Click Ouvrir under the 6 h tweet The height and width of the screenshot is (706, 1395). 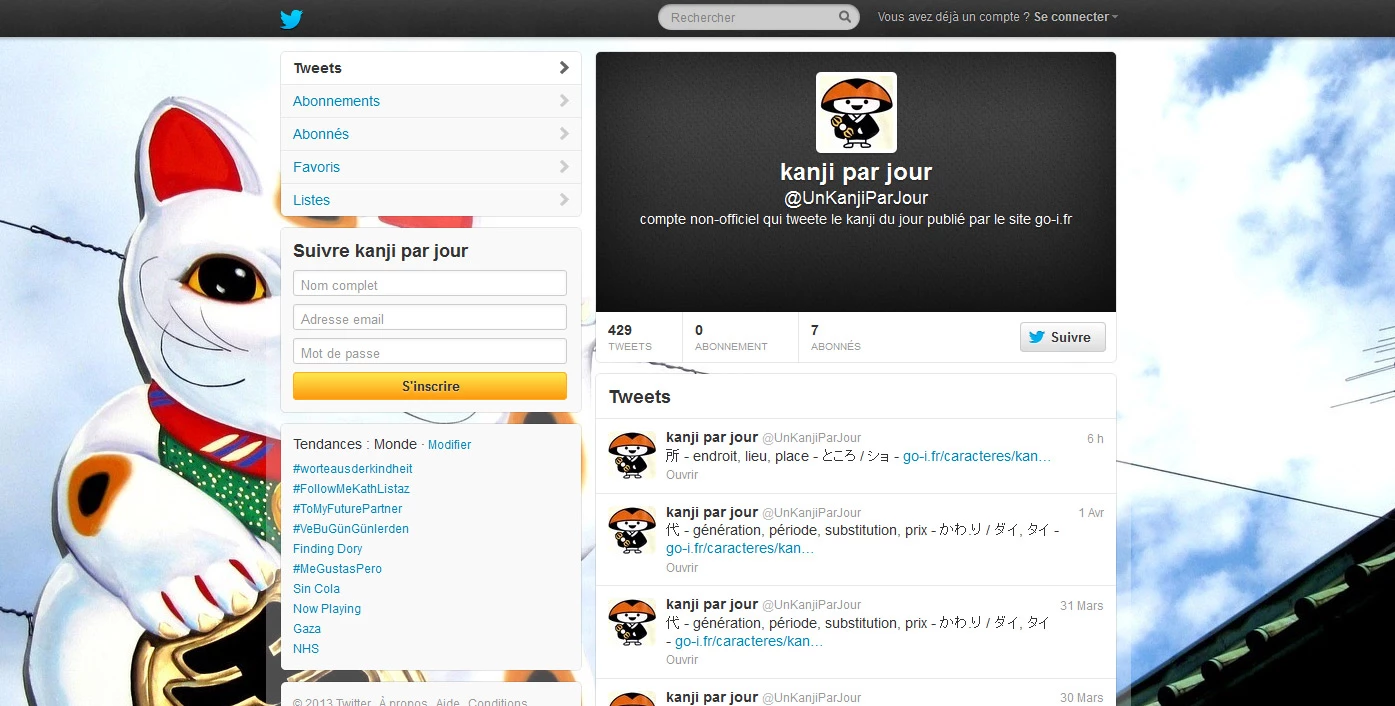[682, 475]
